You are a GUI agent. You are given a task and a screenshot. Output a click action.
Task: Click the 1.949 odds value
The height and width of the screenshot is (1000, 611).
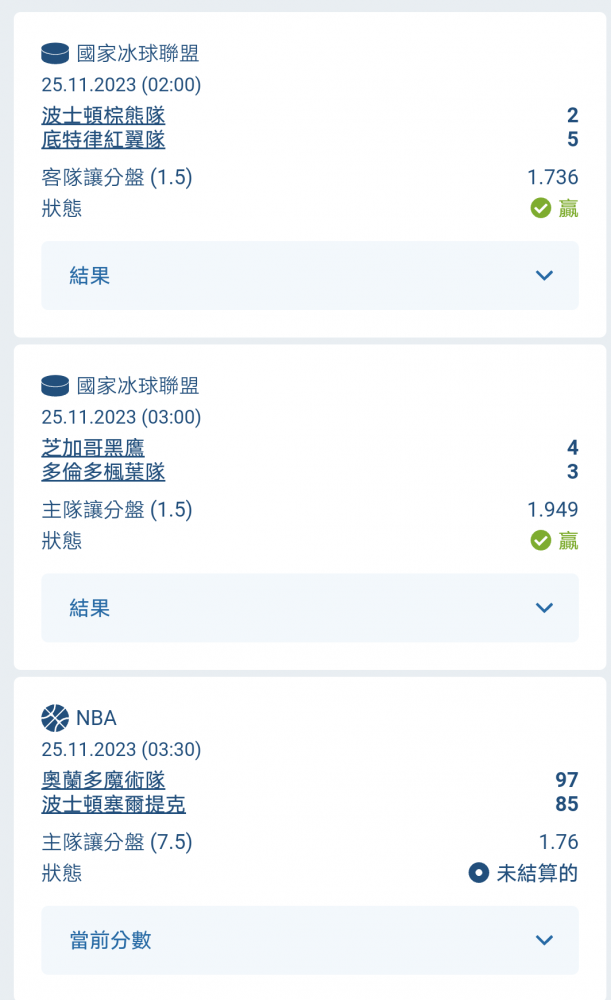point(552,509)
